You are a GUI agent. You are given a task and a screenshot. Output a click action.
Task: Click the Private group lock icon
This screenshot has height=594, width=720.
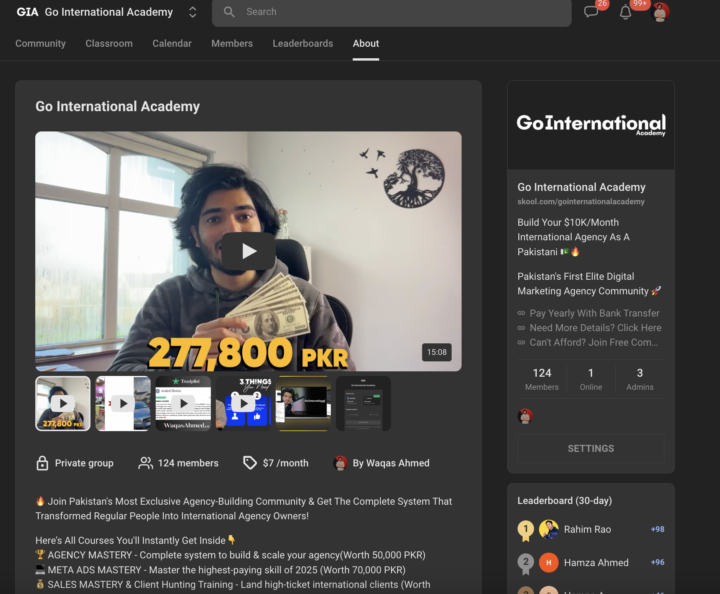tap(42, 463)
